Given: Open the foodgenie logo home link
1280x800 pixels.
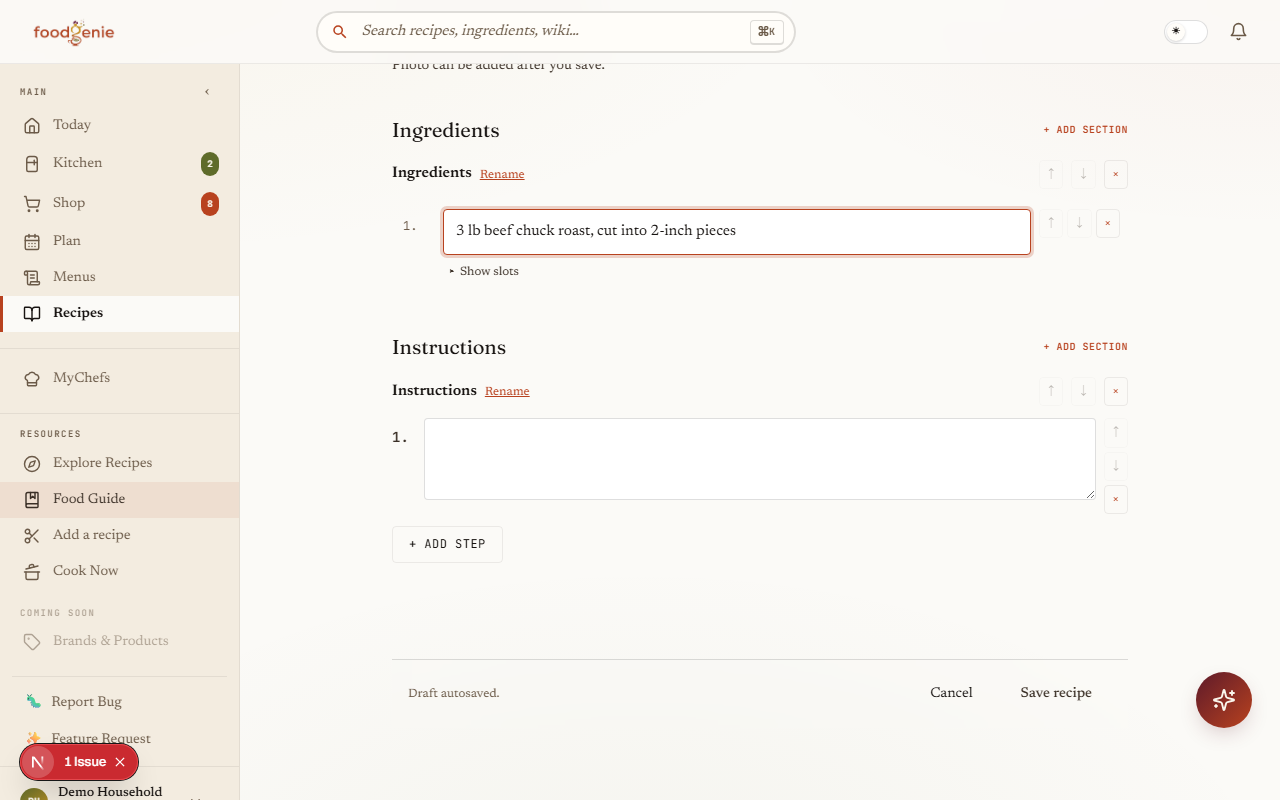Looking at the screenshot, I should (x=74, y=32).
